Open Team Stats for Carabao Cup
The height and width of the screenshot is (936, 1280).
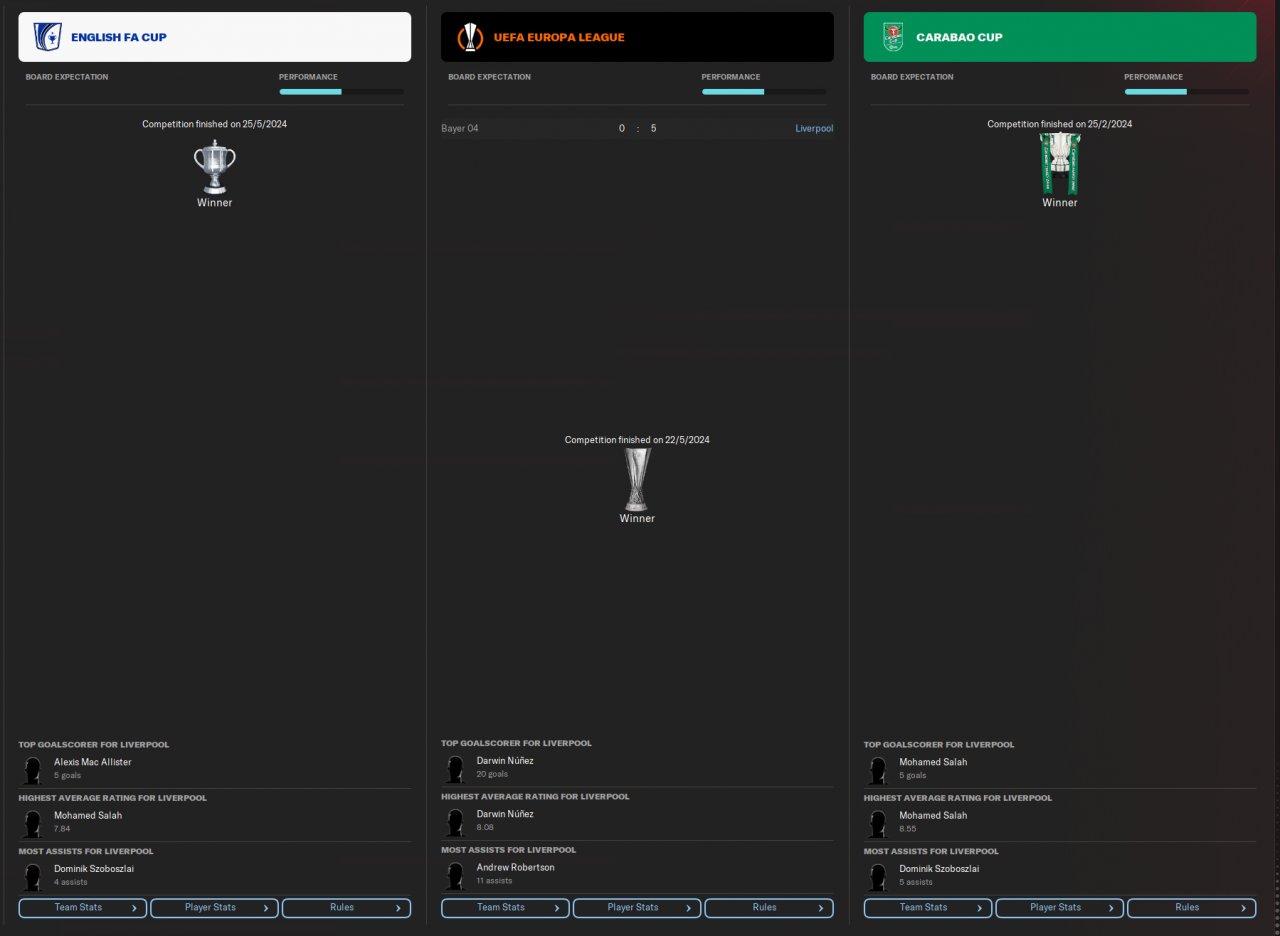point(928,908)
